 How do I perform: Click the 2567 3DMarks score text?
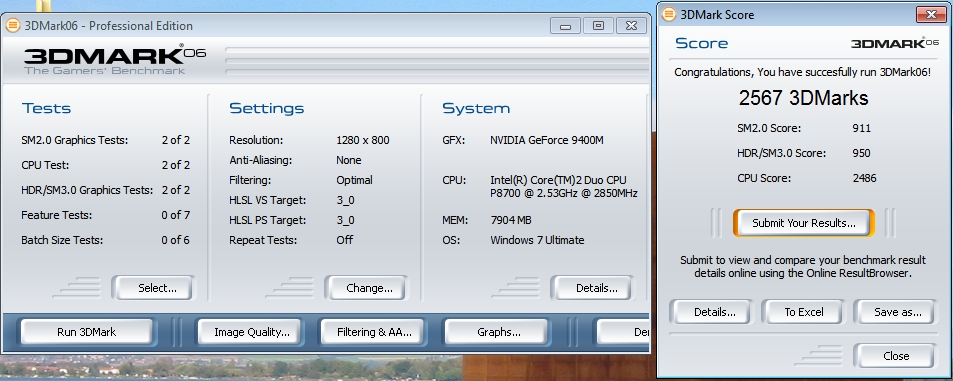pyautogui.click(x=803, y=98)
